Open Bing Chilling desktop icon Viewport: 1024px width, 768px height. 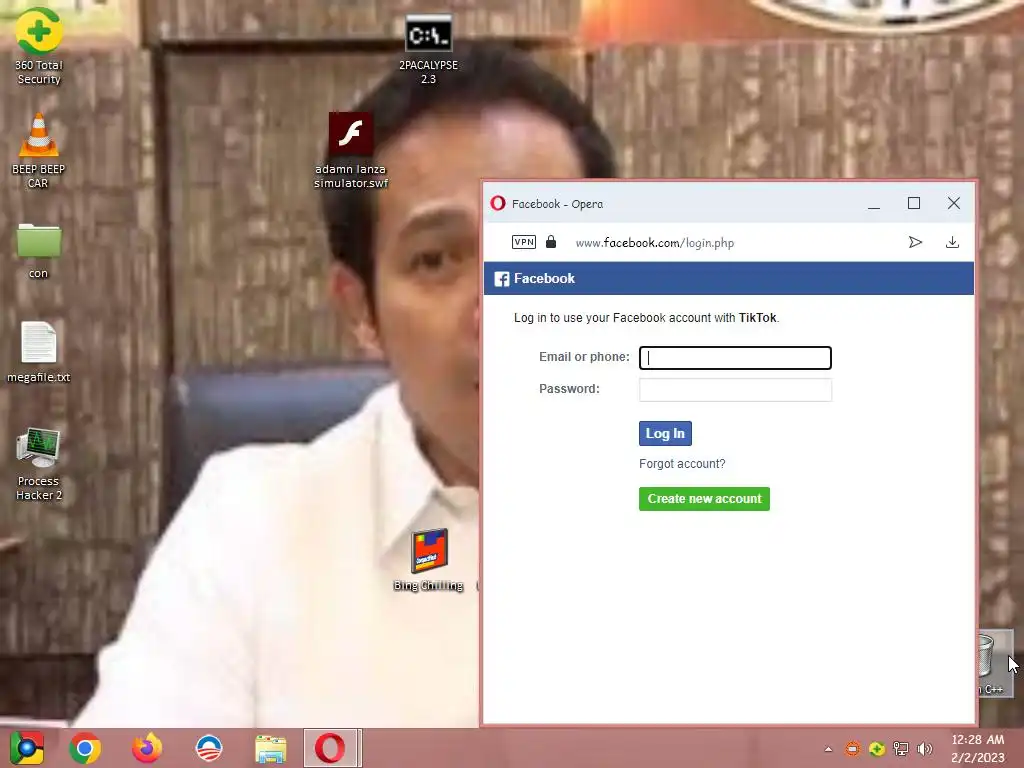(x=428, y=560)
